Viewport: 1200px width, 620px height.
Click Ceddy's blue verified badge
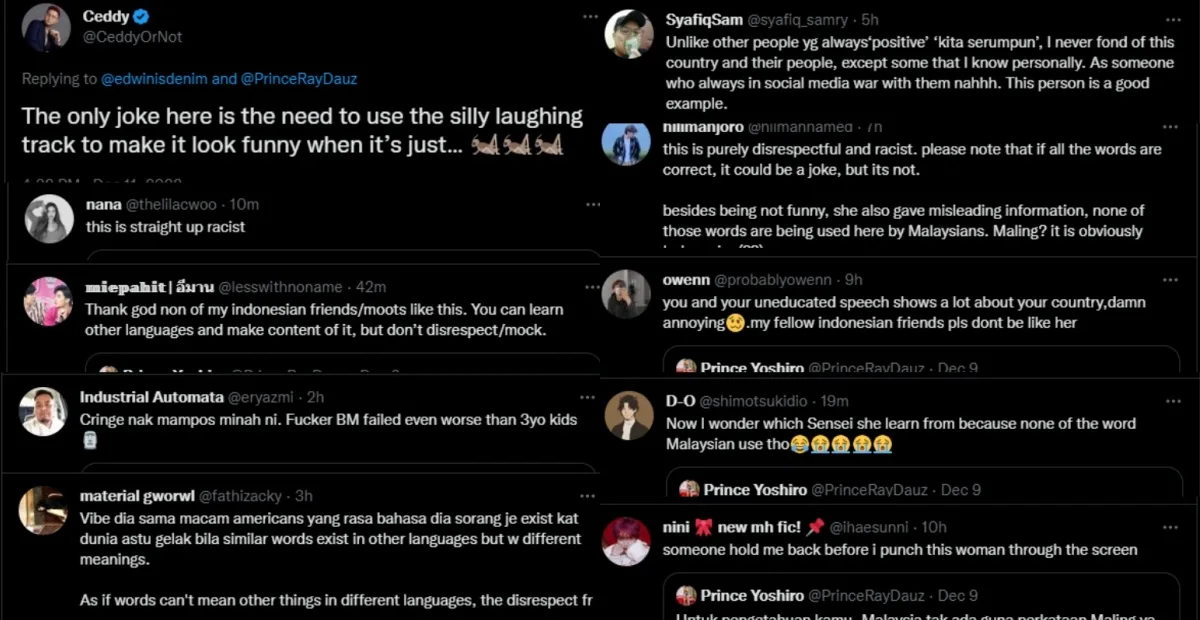click(x=143, y=17)
